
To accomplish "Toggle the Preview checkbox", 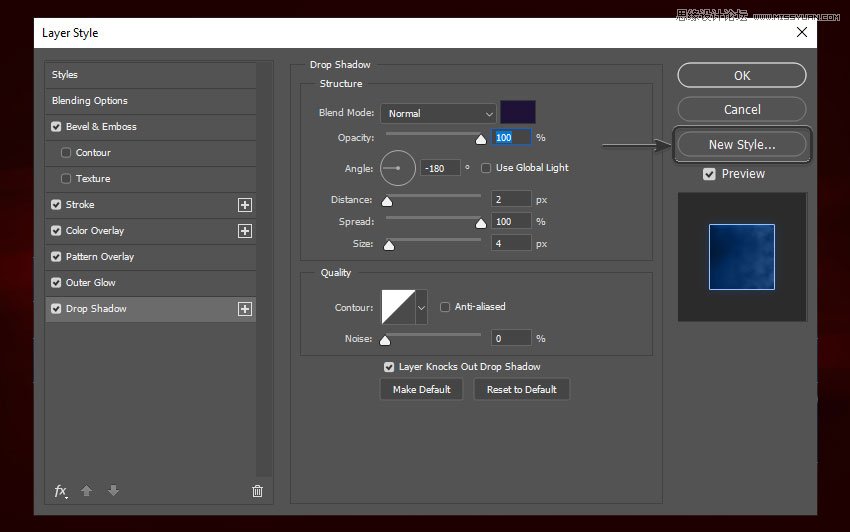I will coord(709,174).
